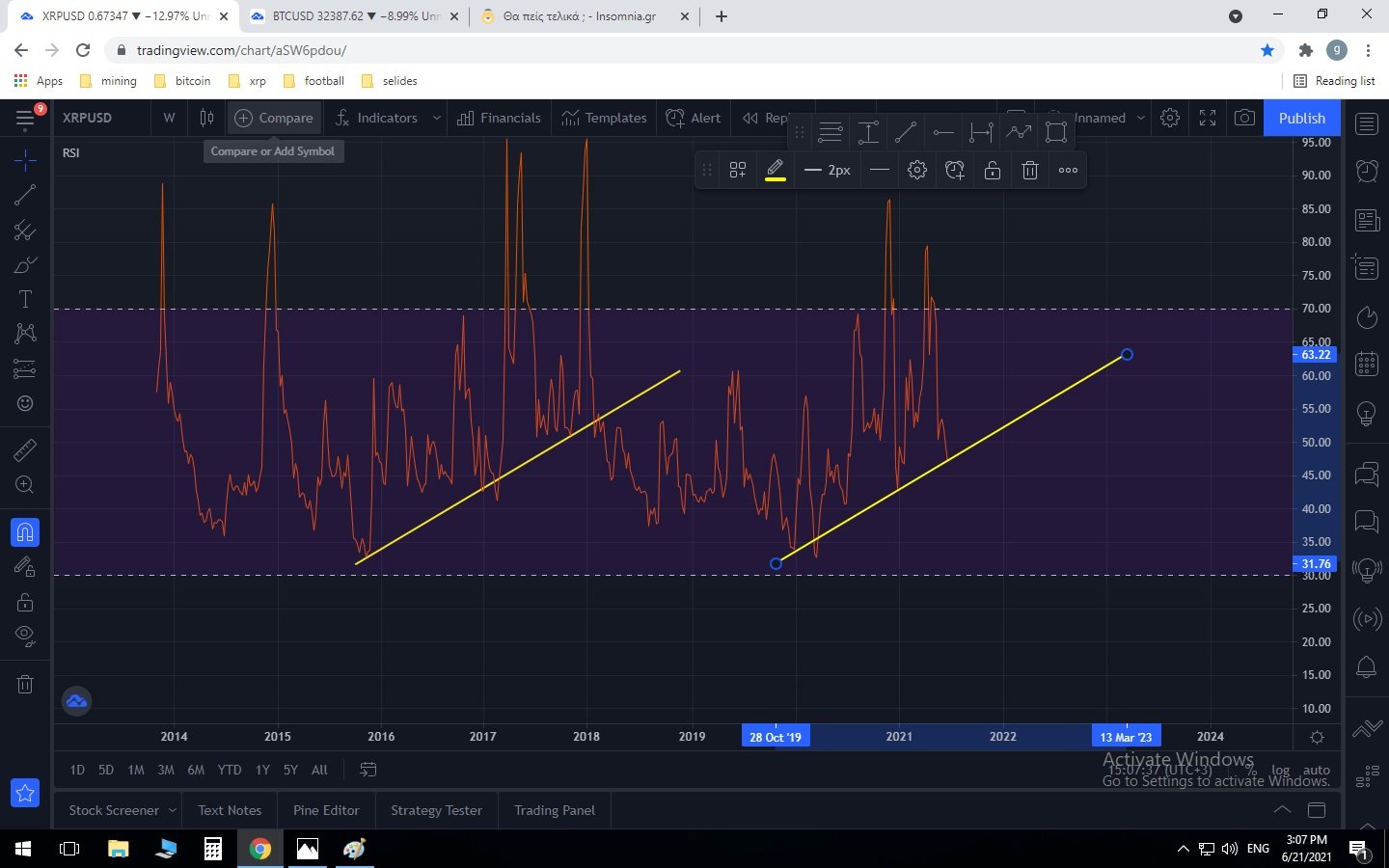Screen dimensions: 1389x868
Task: Open the Pine Editor tab
Action: pos(326,810)
